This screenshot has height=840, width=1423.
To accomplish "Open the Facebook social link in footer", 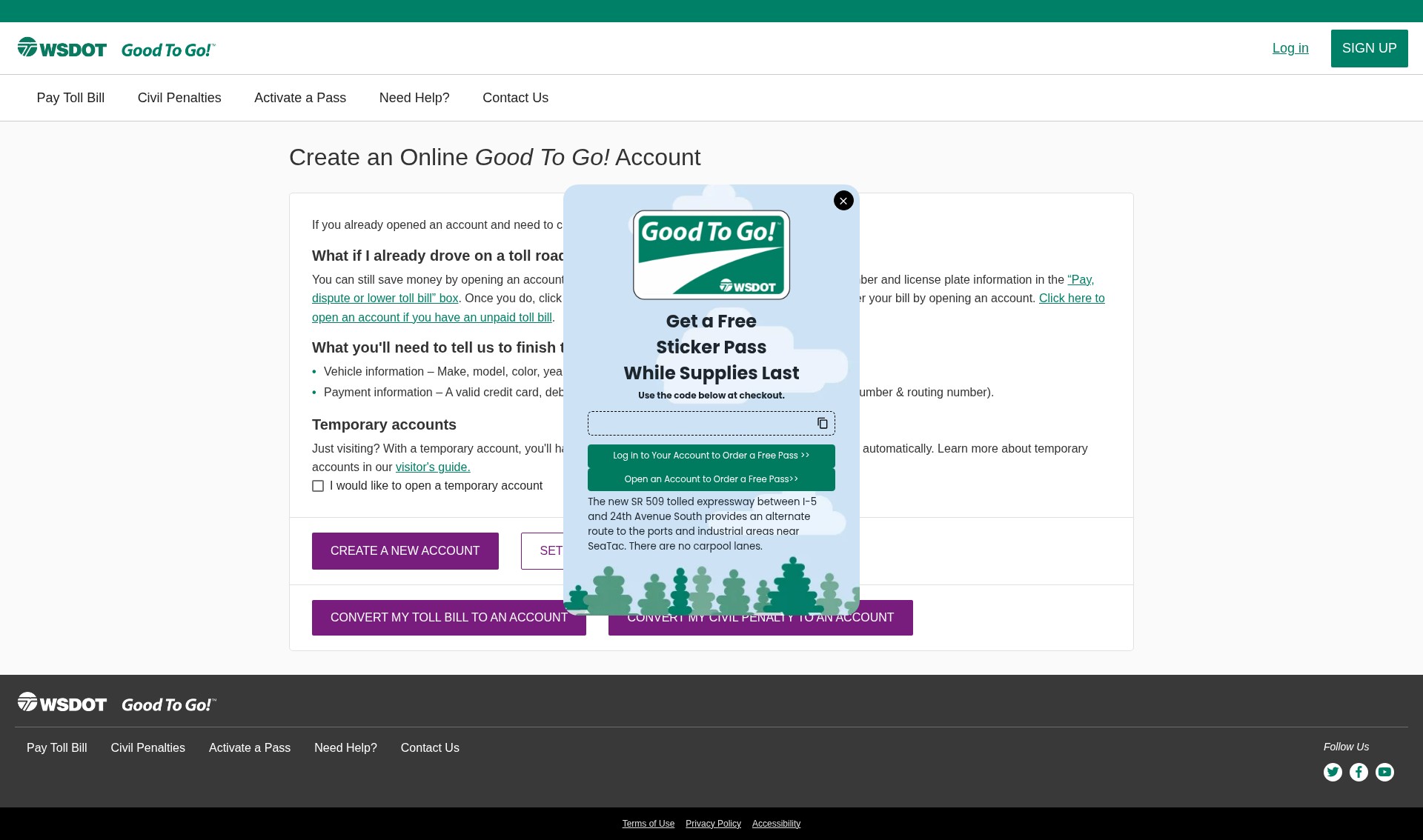I will [1359, 772].
